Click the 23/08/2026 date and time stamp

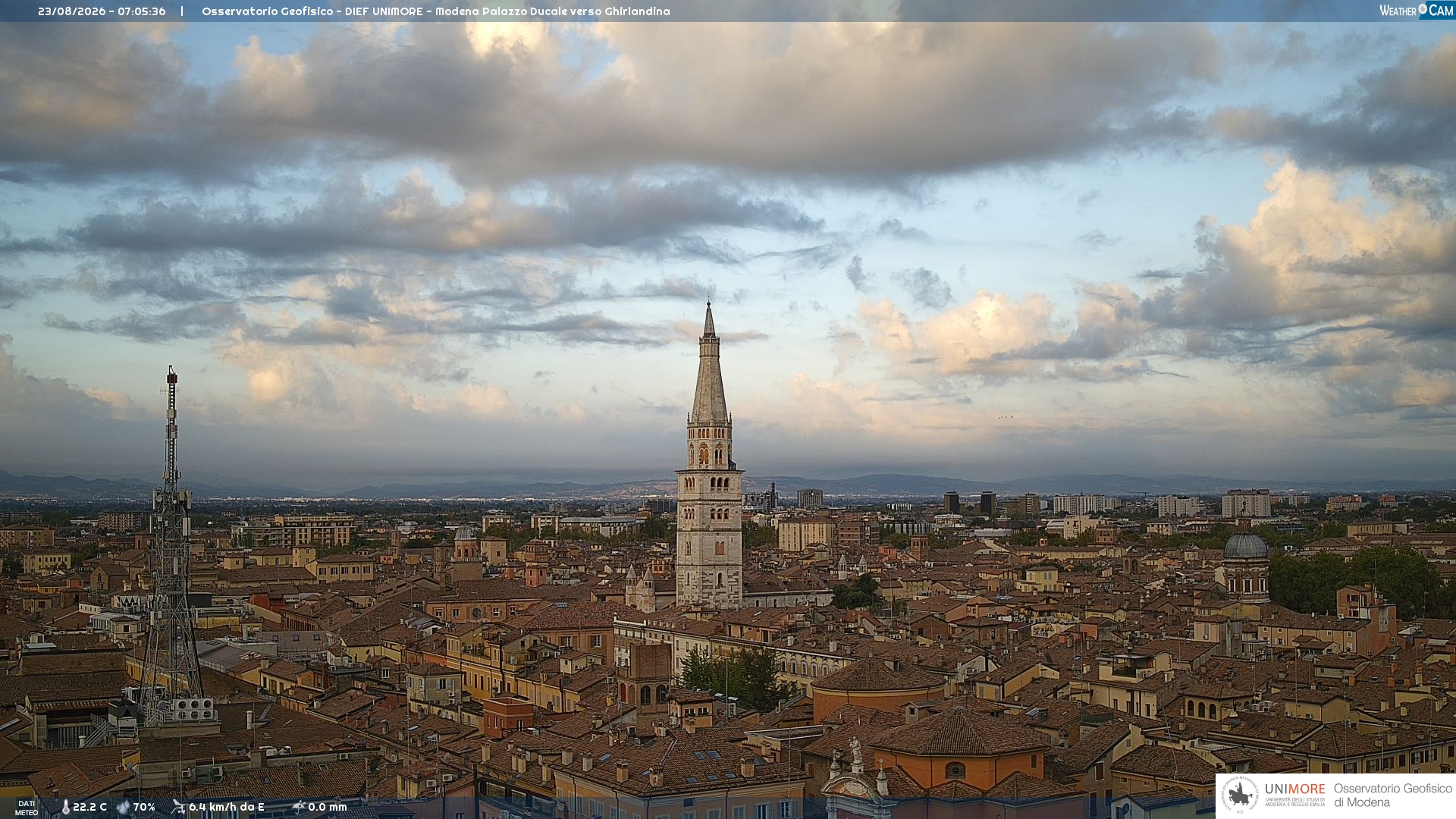click(102, 11)
